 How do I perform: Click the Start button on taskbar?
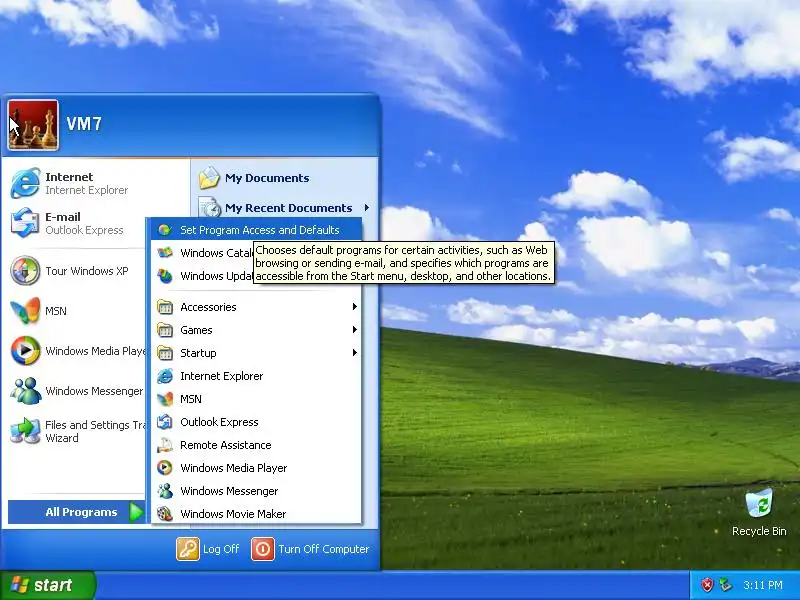[47, 585]
